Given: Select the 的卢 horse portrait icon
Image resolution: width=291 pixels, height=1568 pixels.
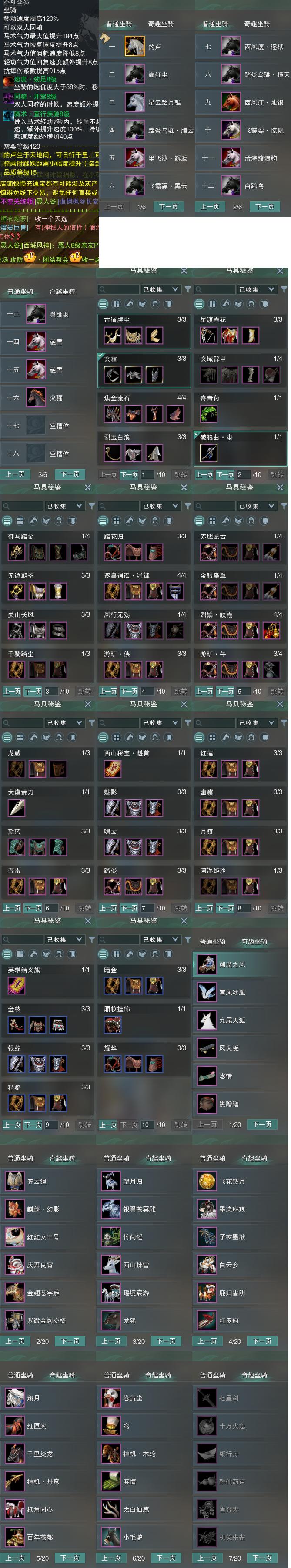Looking at the screenshot, I should [x=134, y=46].
